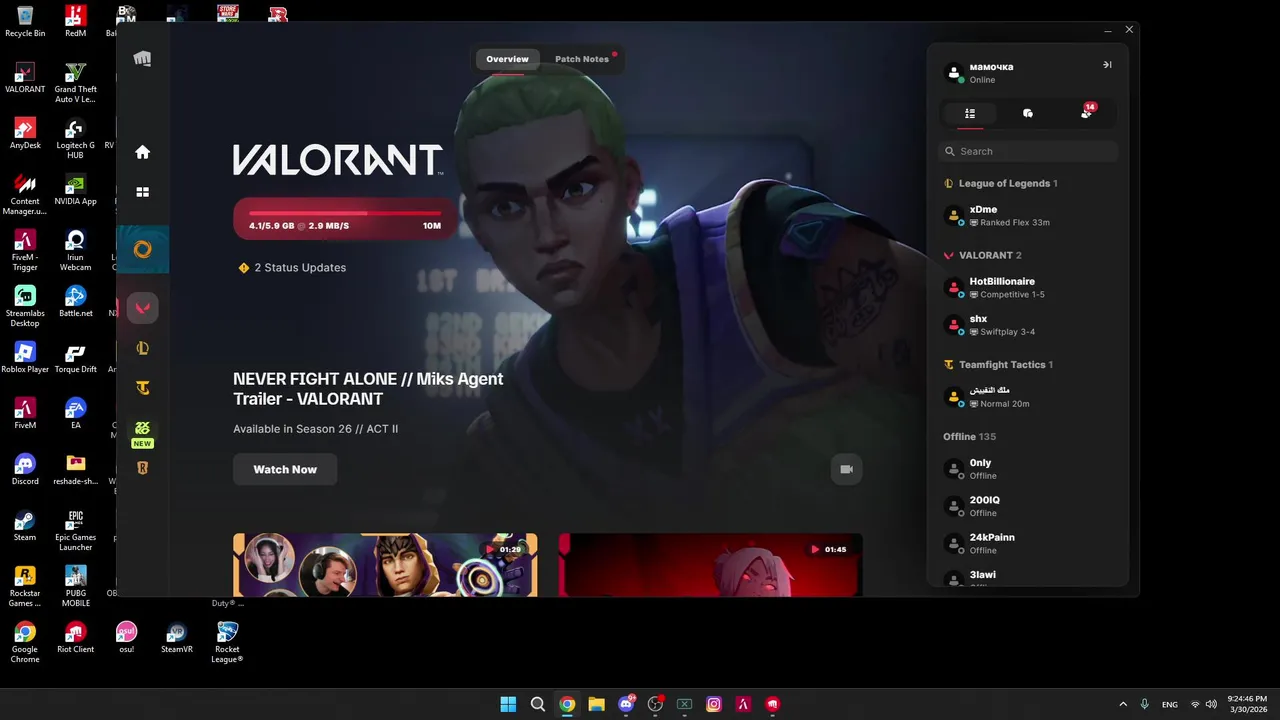Open the osu! desktop shortcut
Image resolution: width=1280 pixels, height=720 pixels.
(126, 638)
